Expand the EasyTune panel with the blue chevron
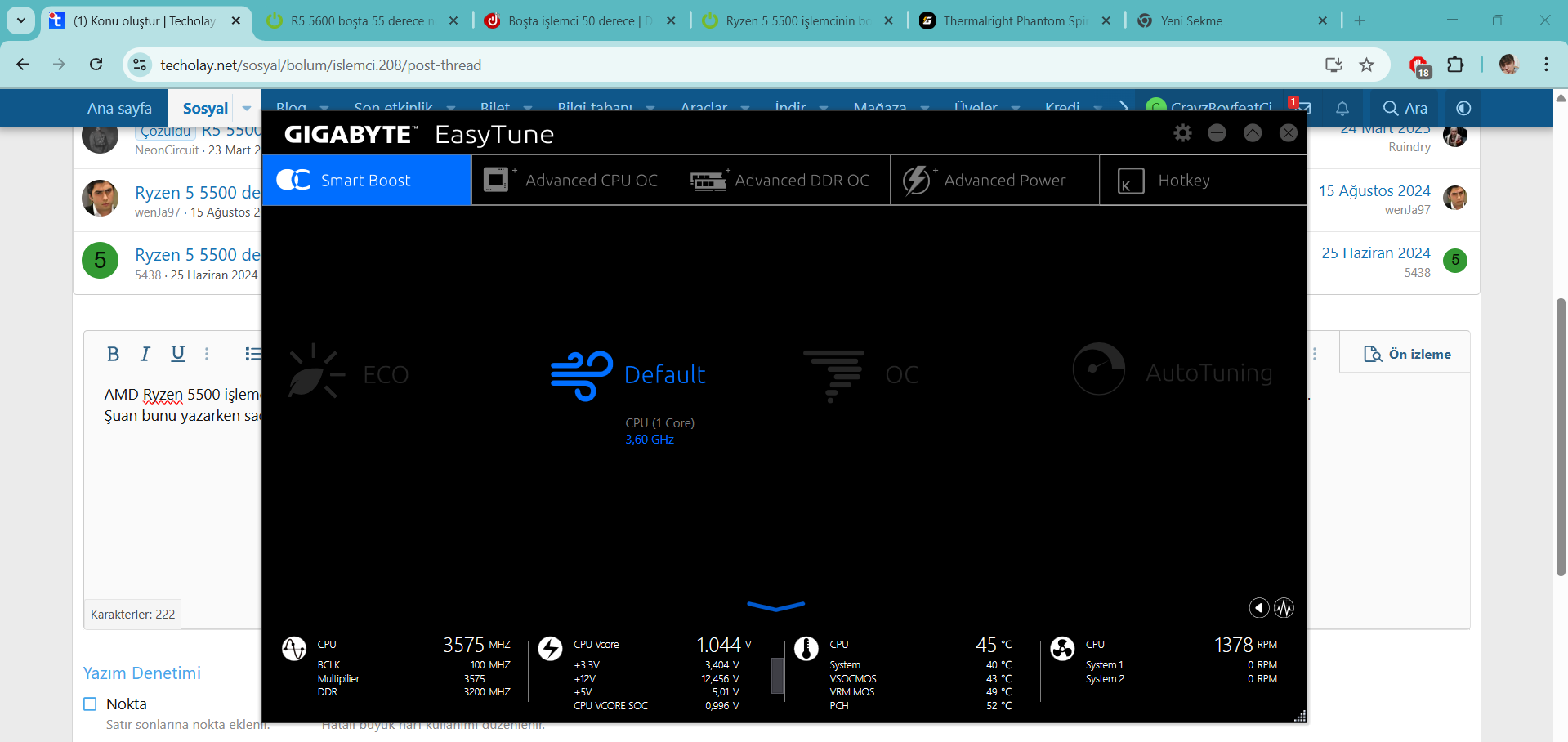 pyautogui.click(x=776, y=606)
